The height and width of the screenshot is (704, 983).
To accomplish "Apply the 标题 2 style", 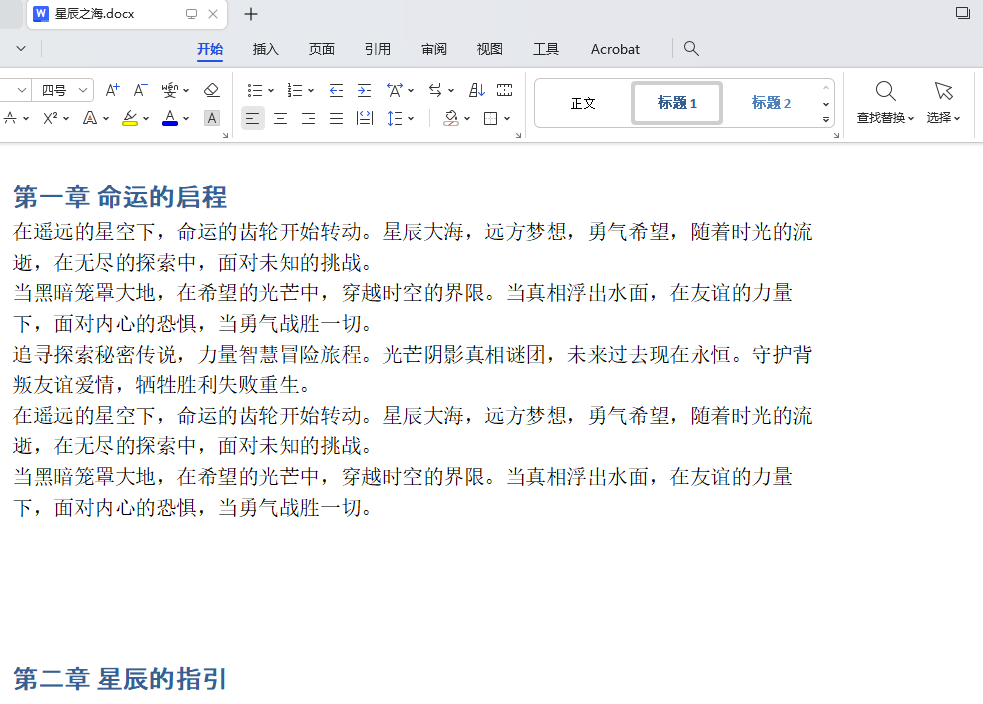I will tap(771, 103).
